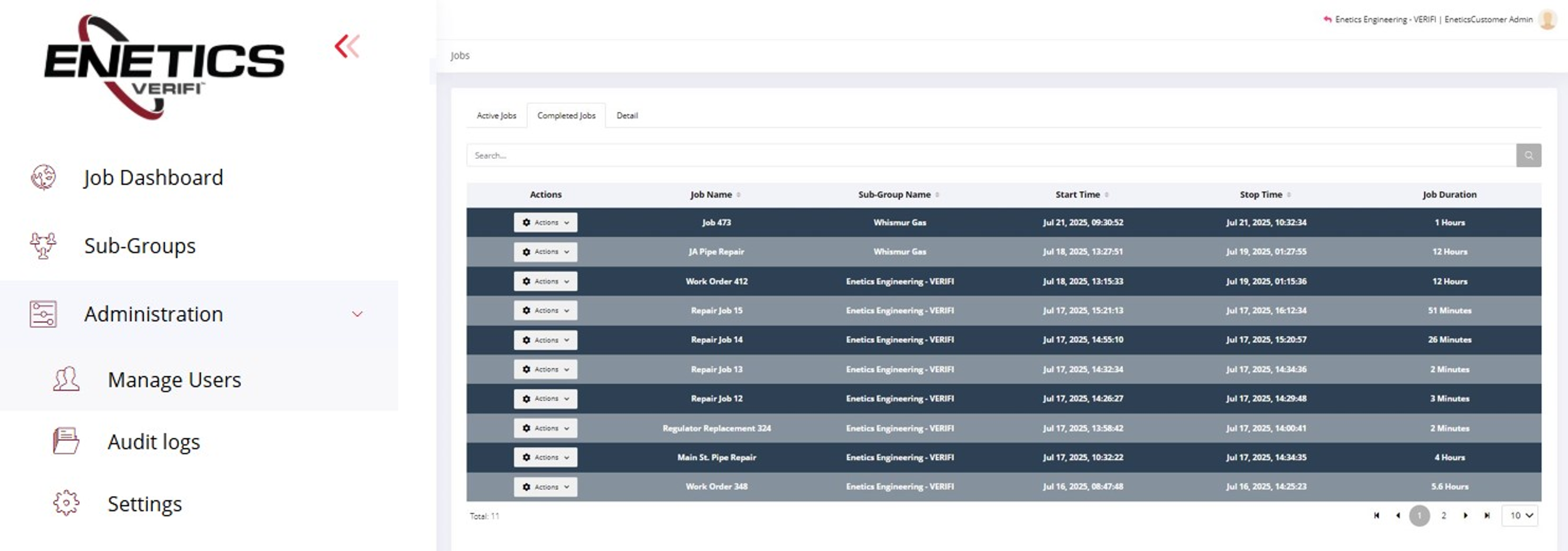The width and height of the screenshot is (1568, 551).
Task: Switch to the Active Jobs tab
Action: (496, 115)
